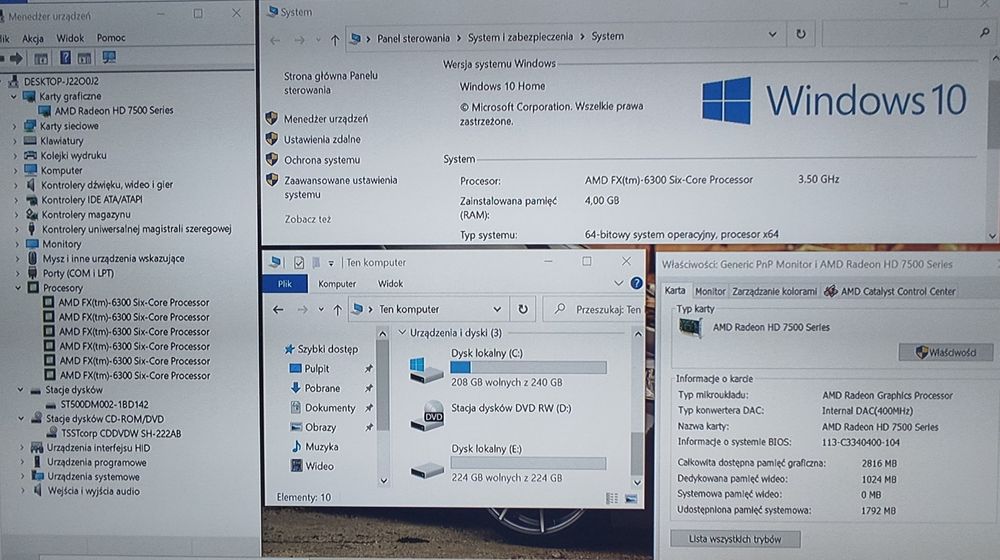
Task: Open address bar history dropdown in System window
Action: coord(772,34)
